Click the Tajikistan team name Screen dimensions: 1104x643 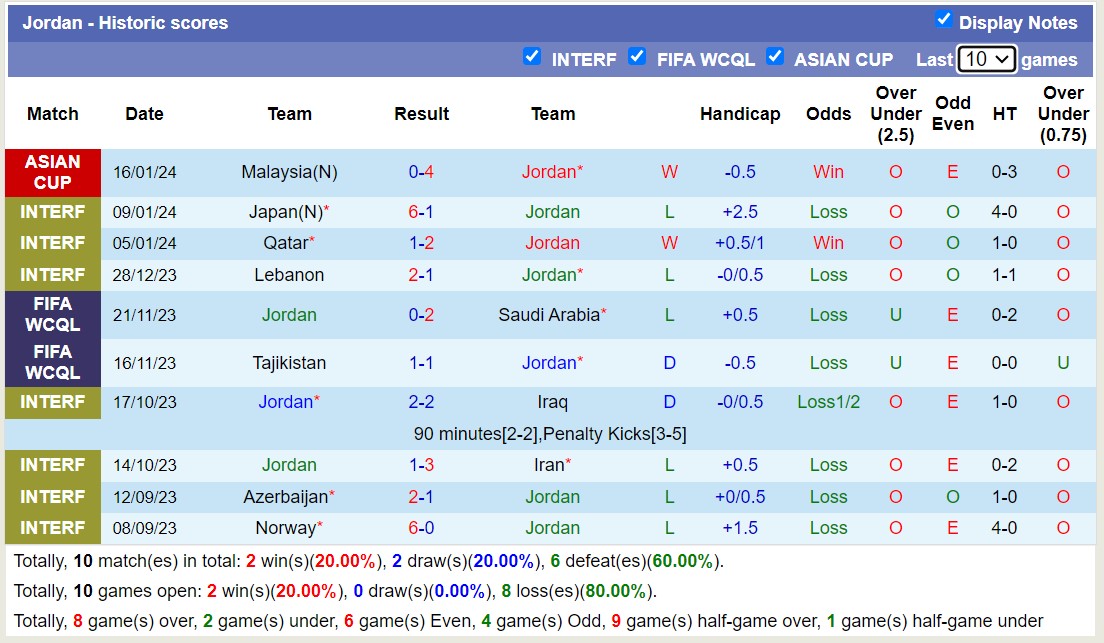point(290,363)
